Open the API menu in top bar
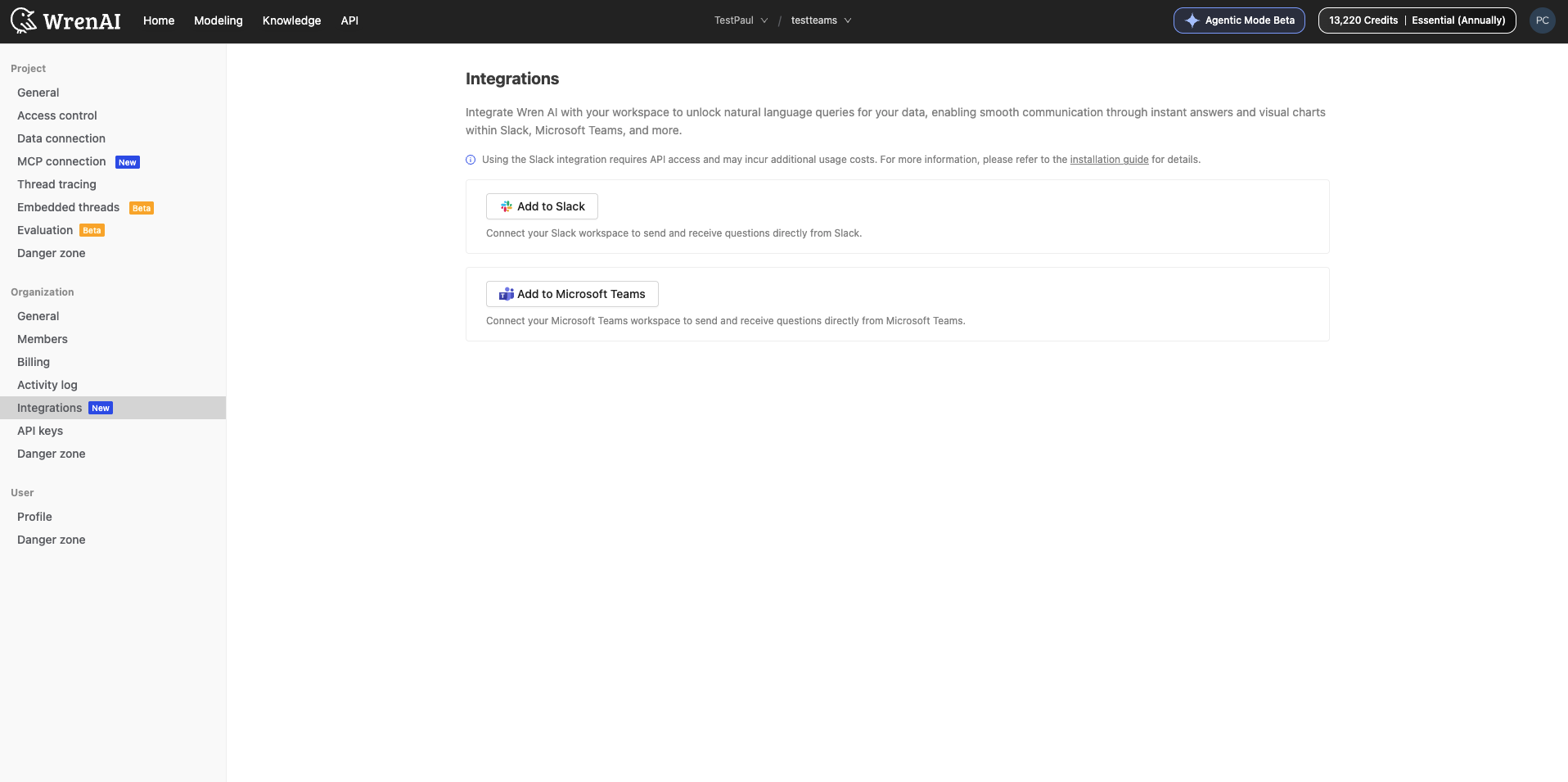The height and width of the screenshot is (782, 1568). point(349,20)
